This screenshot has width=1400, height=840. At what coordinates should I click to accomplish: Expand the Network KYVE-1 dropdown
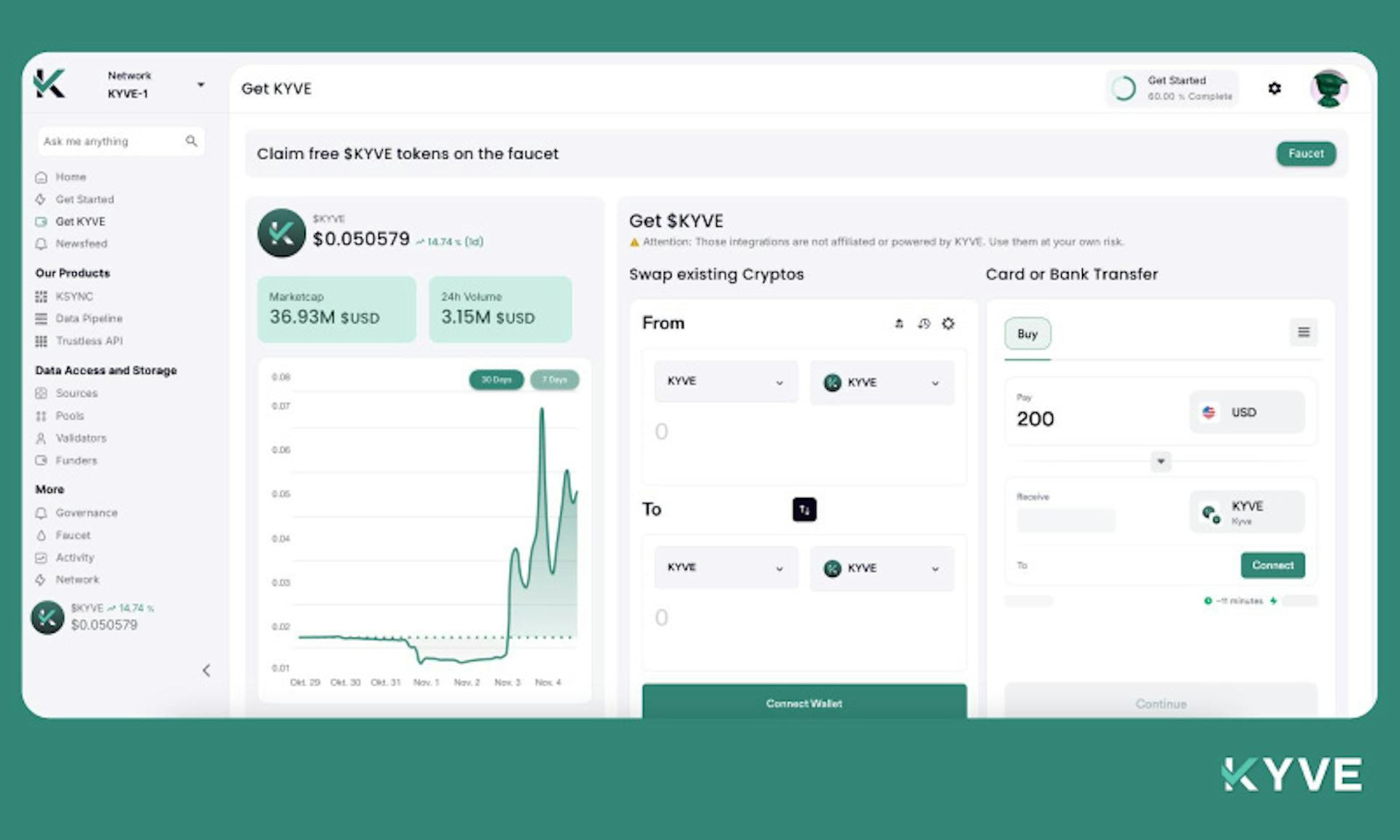[x=201, y=85]
